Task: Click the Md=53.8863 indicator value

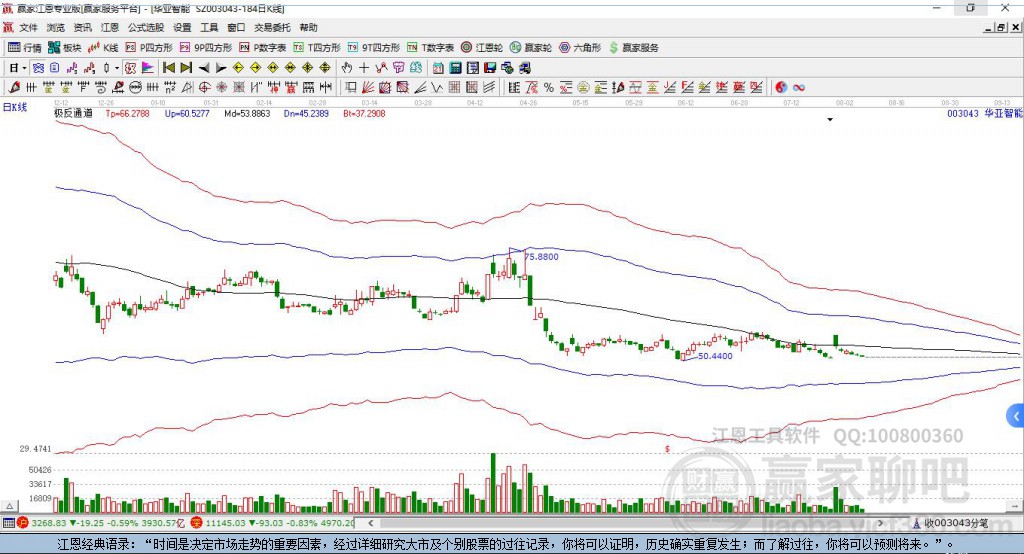Action: click(247, 113)
